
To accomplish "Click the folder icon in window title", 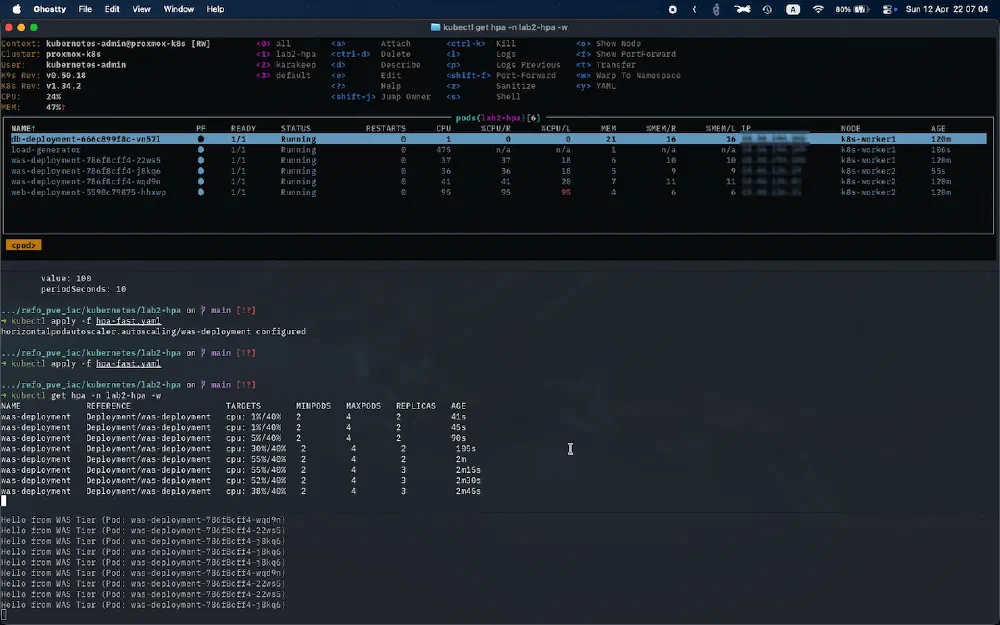I will click(435, 27).
